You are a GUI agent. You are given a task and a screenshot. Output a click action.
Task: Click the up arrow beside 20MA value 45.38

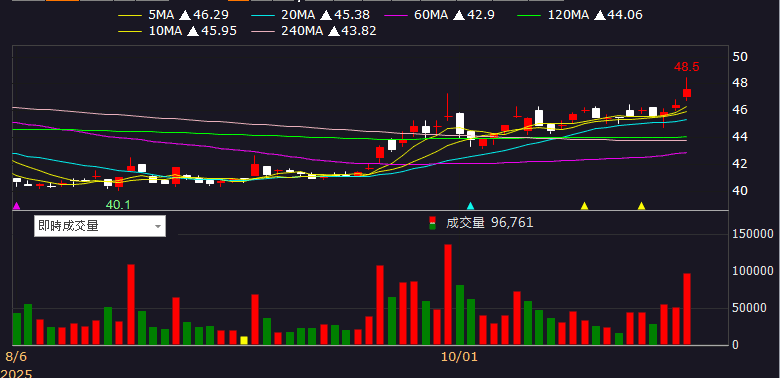coord(326,15)
